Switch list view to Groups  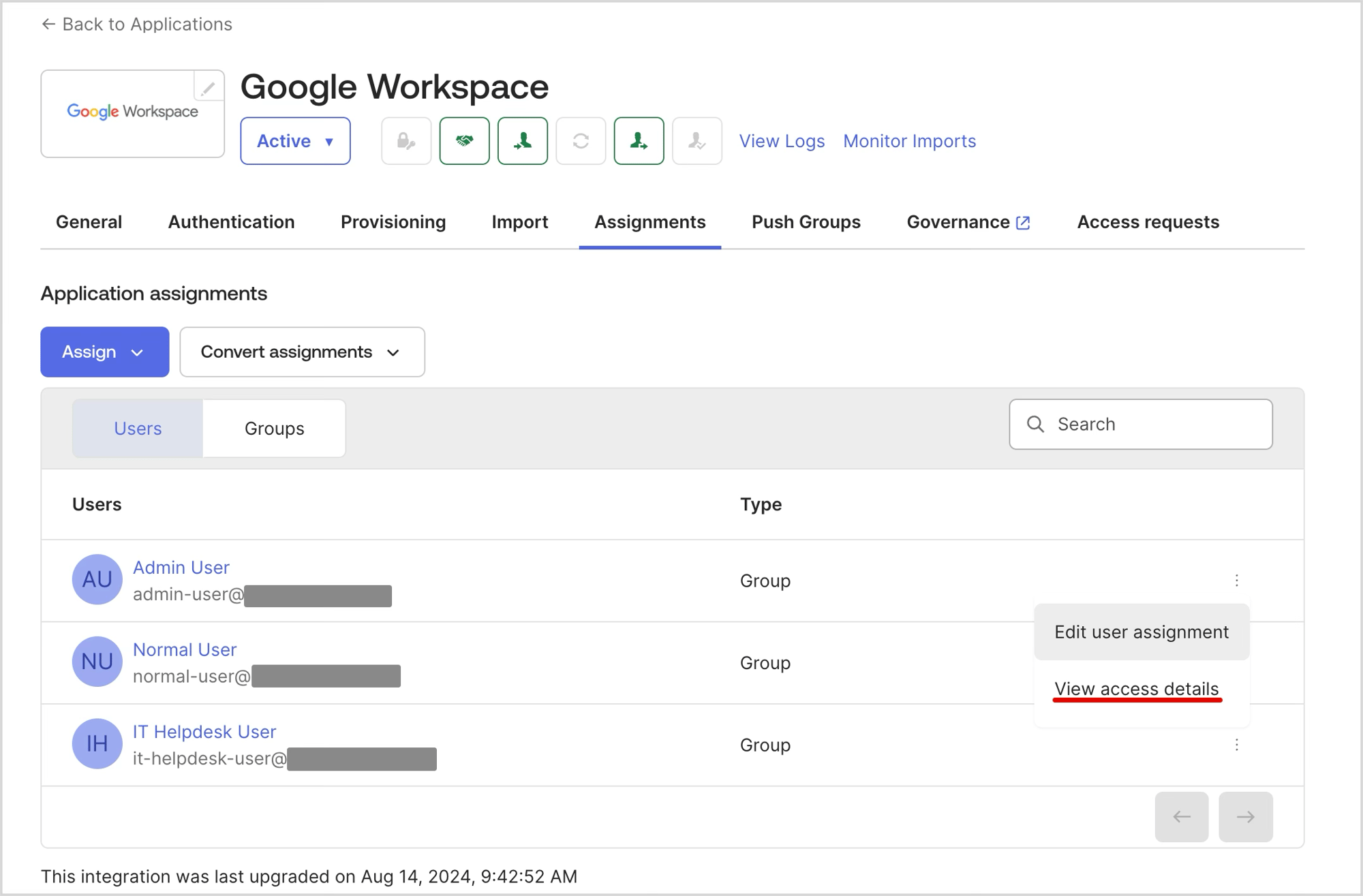point(274,429)
